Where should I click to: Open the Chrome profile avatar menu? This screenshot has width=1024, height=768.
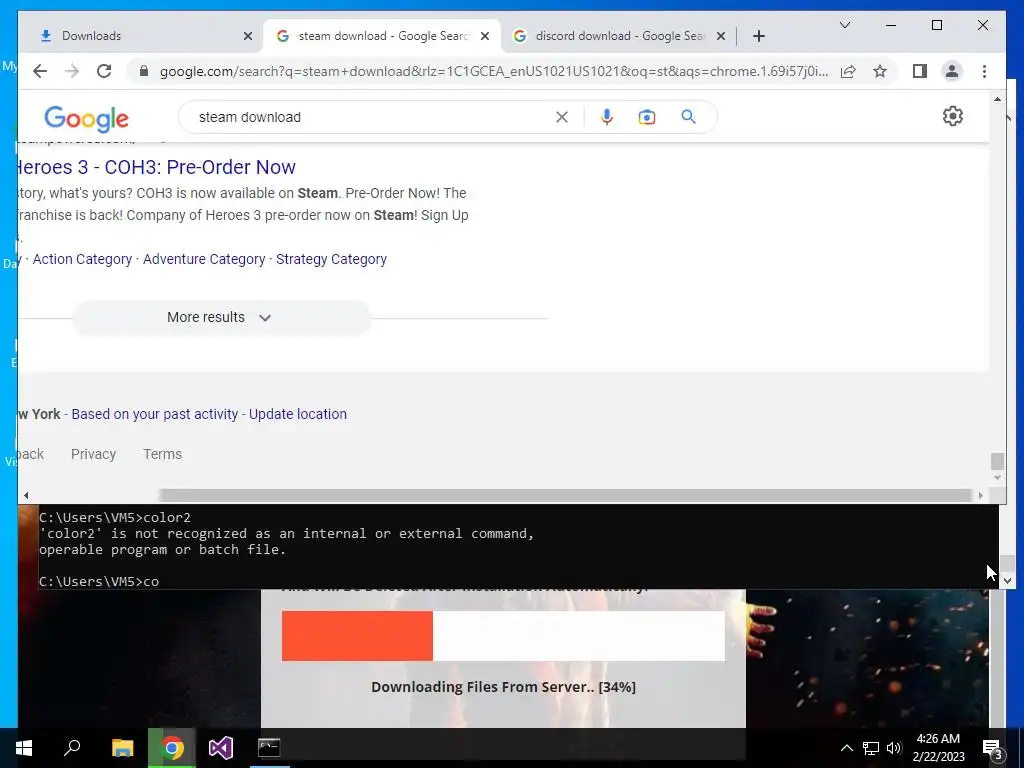[x=952, y=71]
